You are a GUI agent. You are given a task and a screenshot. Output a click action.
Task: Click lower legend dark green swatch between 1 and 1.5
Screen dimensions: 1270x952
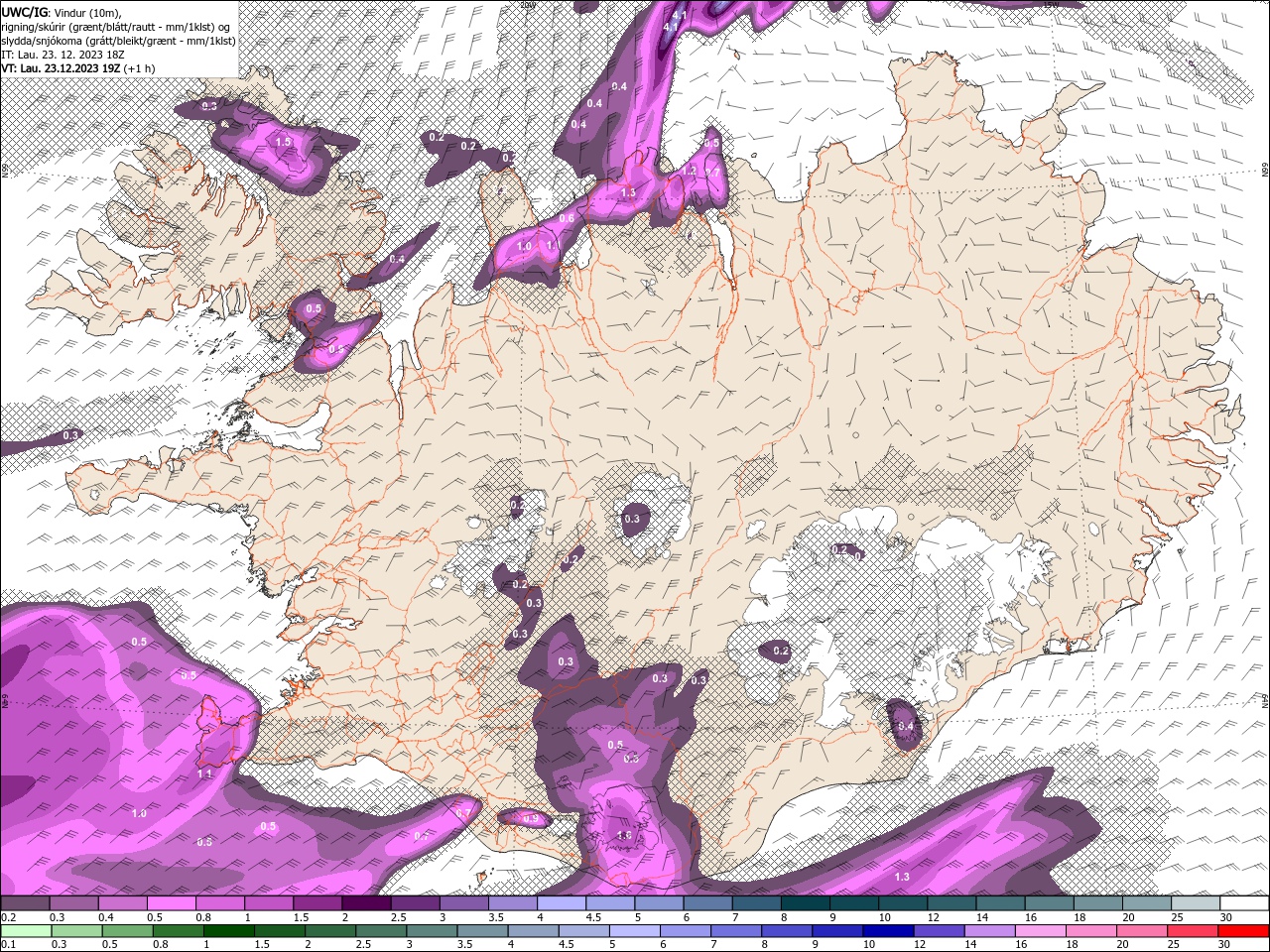click(228, 931)
